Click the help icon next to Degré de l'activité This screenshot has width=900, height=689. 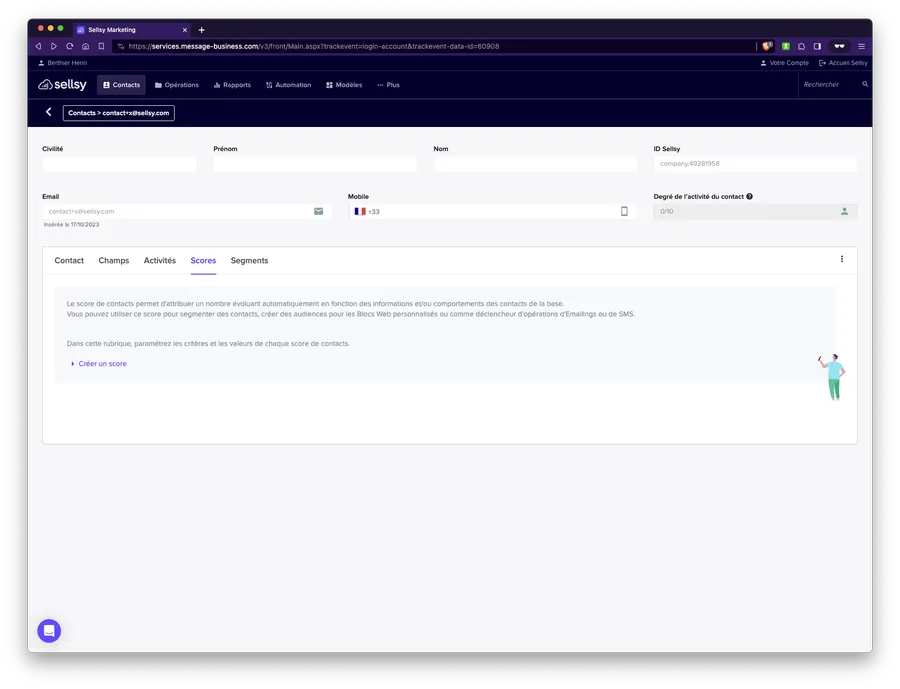(x=749, y=197)
